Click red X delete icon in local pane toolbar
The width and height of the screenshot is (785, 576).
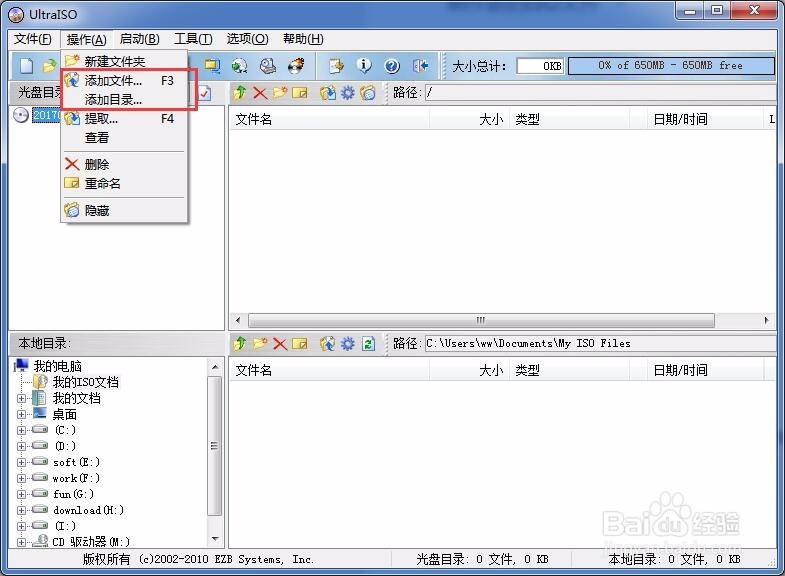click(x=280, y=344)
